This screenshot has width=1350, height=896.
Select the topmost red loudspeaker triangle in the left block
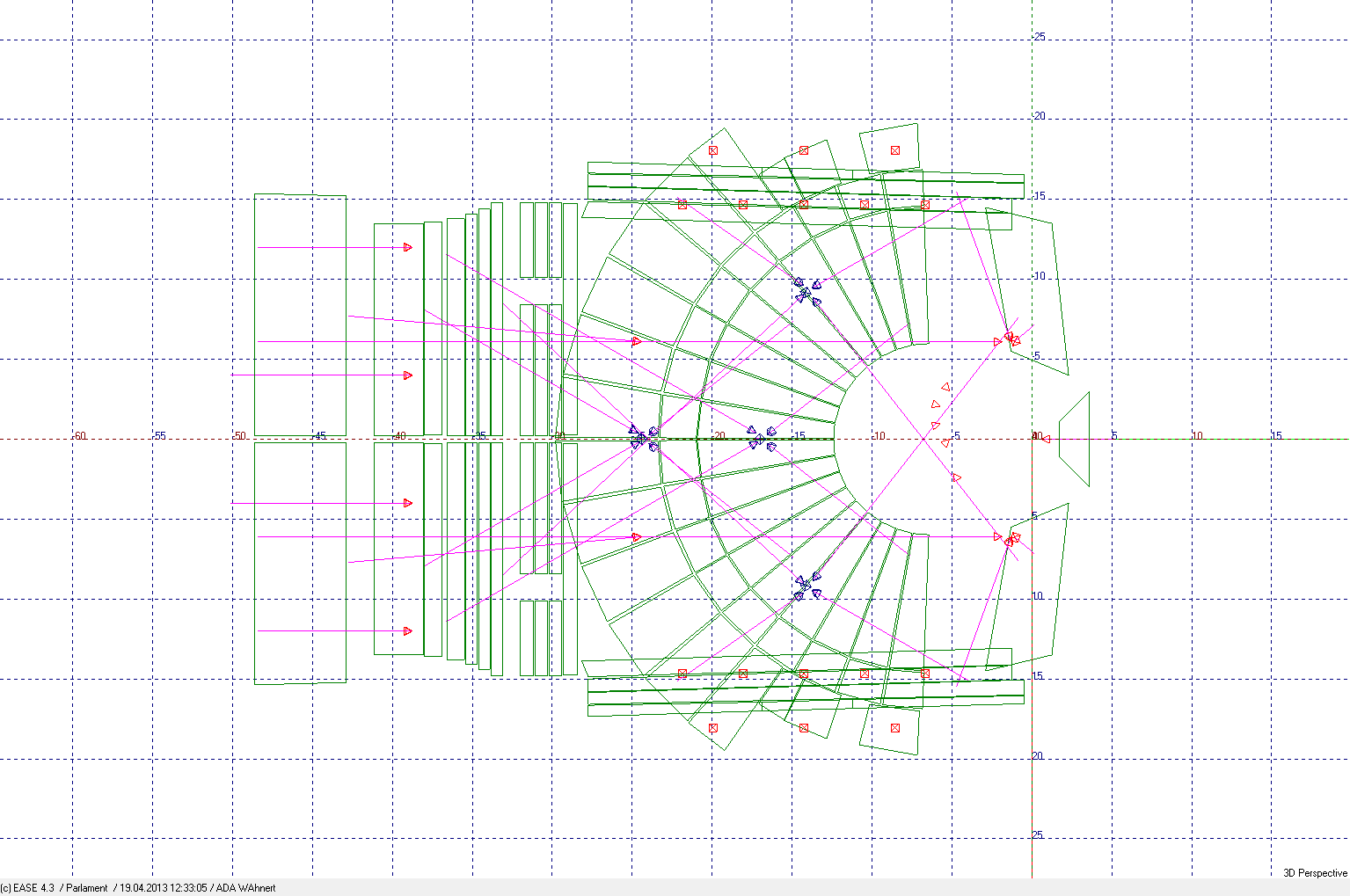(x=408, y=248)
